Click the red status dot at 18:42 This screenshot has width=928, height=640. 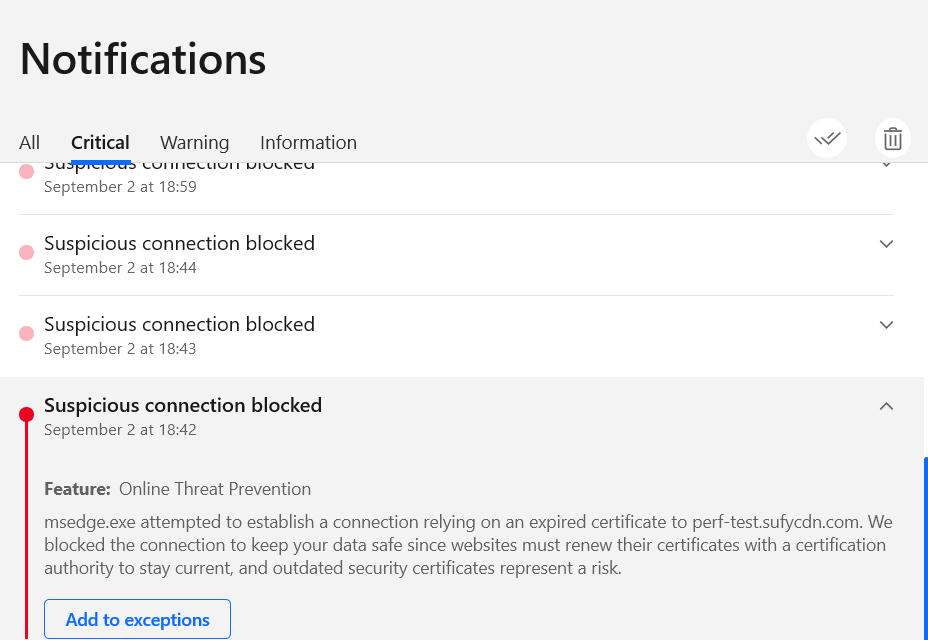tap(27, 414)
